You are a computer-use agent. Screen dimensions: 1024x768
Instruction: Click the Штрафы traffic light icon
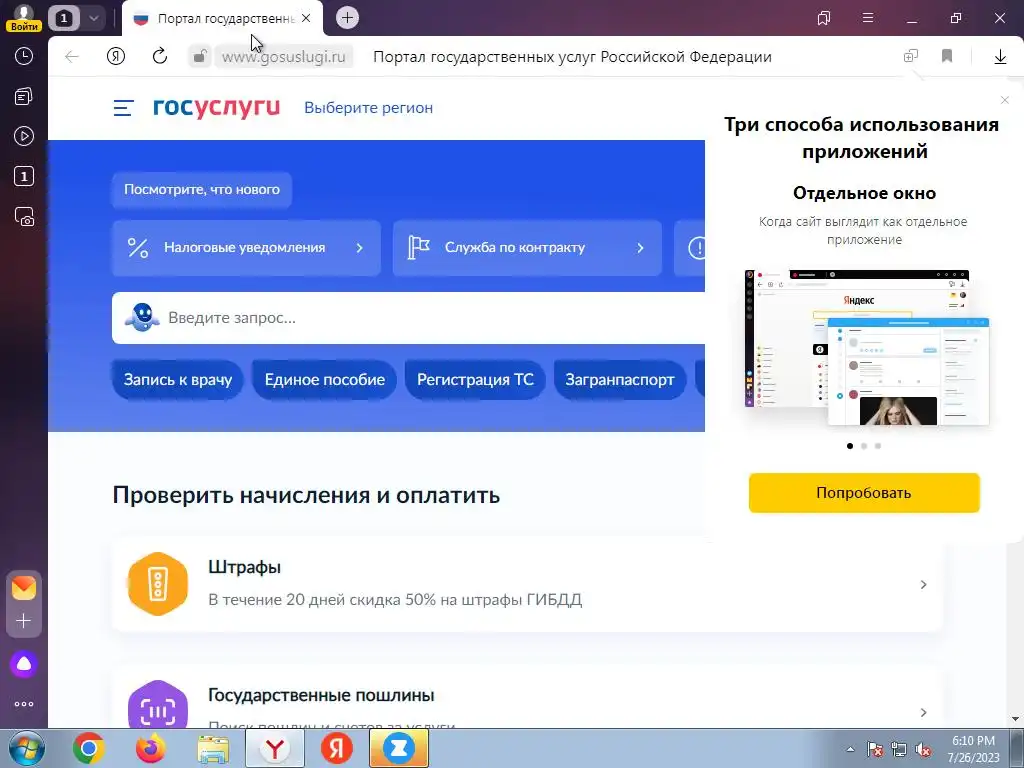tap(157, 584)
